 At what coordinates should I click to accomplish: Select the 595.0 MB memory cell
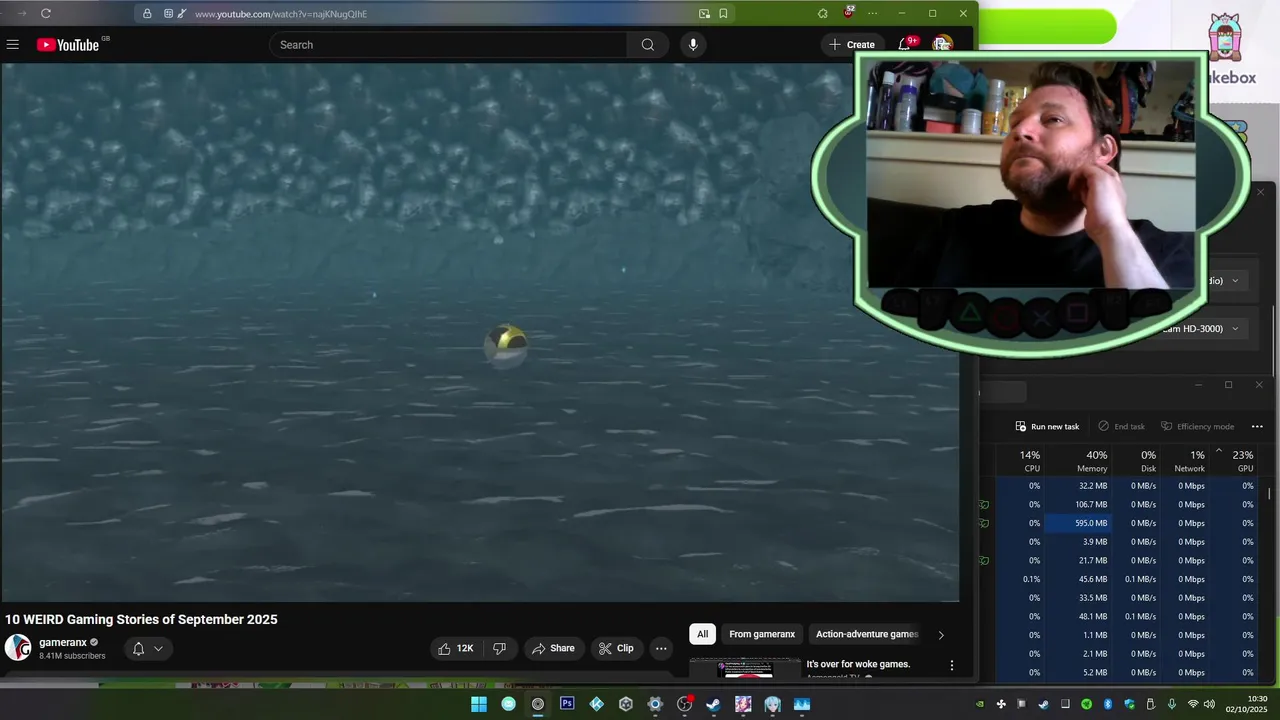(x=1079, y=523)
